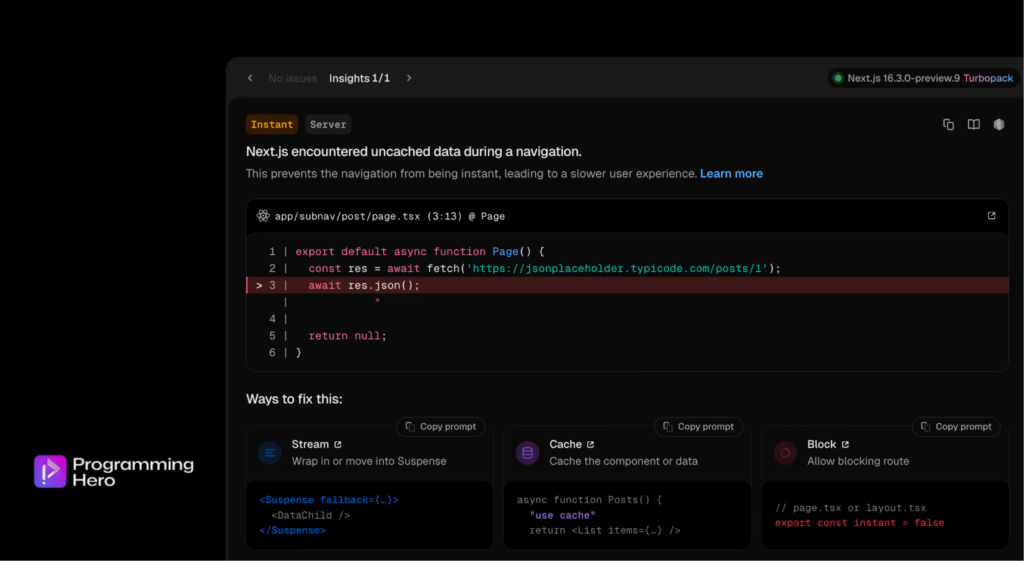The width and height of the screenshot is (1024, 561).
Task: Open the documentation book icon
Action: 974,125
